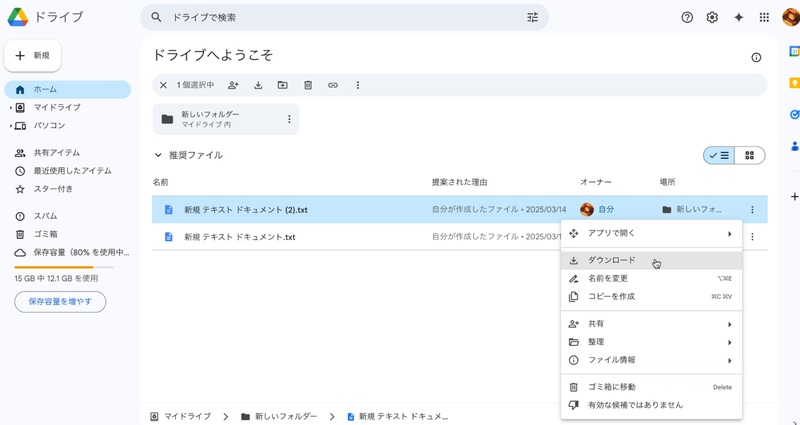Collapse the 推奨ファイル section
Screen dimensions: 800x425
[x=158, y=155]
